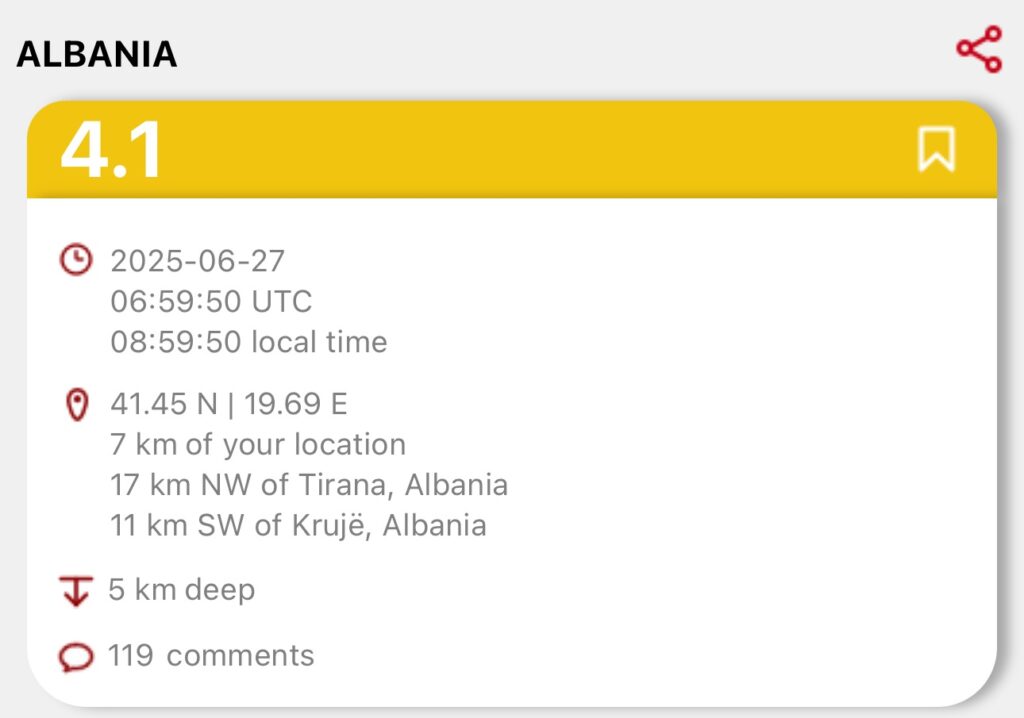
Task: Click "11 km SW of Krujë, Albania"
Action: click(x=298, y=525)
